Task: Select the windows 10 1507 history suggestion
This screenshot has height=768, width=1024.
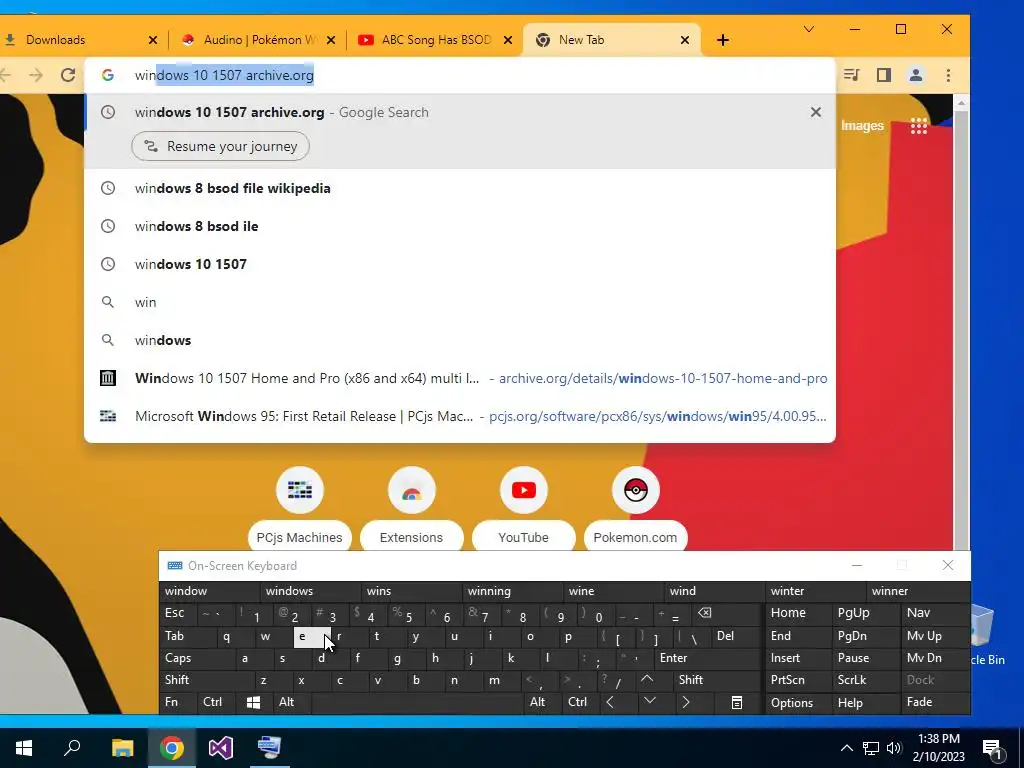Action: (460, 264)
